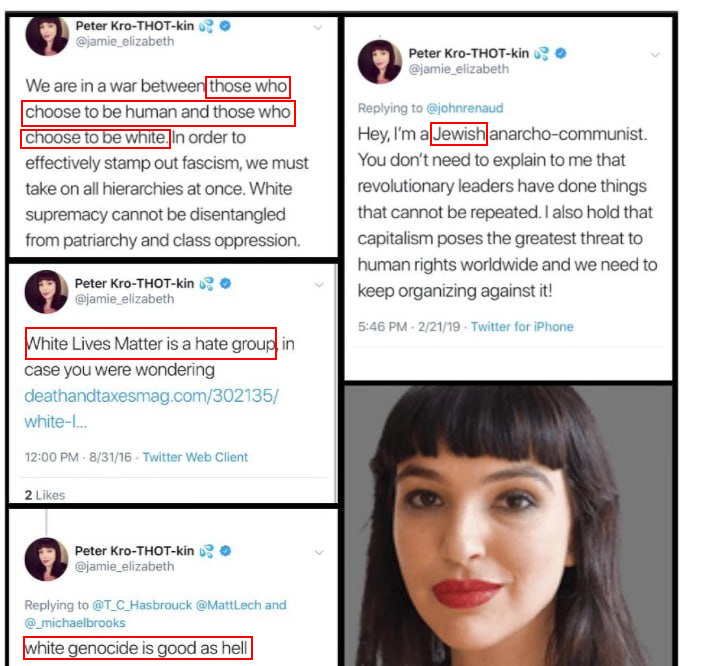Image resolution: width=709 pixels, height=666 pixels.
Task: Click the verified badge on the bottom-left reply tweet
Action: click(x=225, y=551)
